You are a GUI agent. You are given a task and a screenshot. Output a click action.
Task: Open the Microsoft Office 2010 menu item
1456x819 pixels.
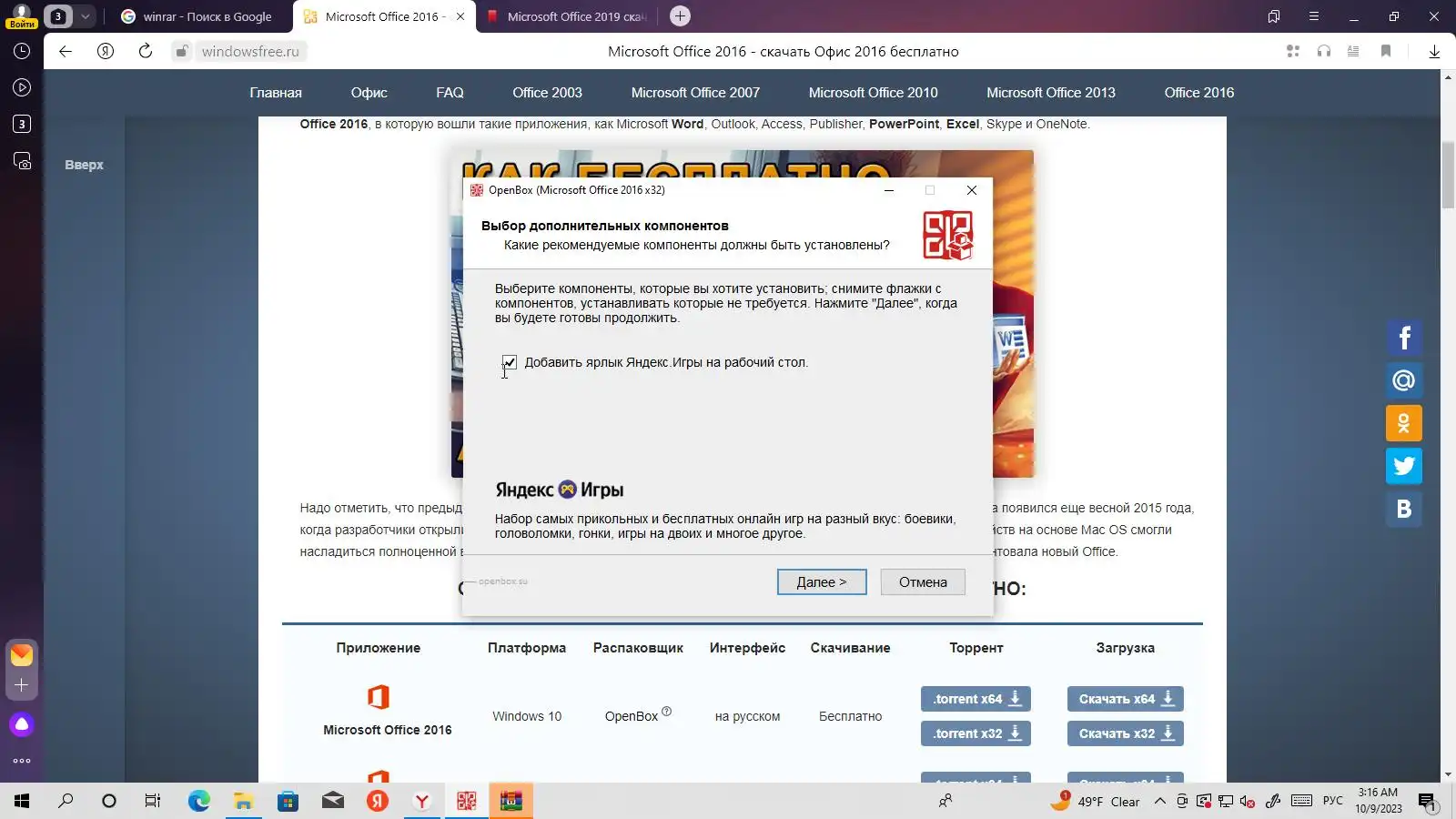873,93
